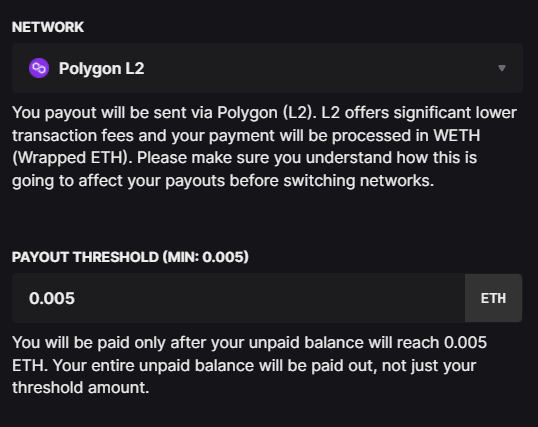The image size is (538, 427).
Task: Click "transaction fees" in the description
Action: (73, 135)
